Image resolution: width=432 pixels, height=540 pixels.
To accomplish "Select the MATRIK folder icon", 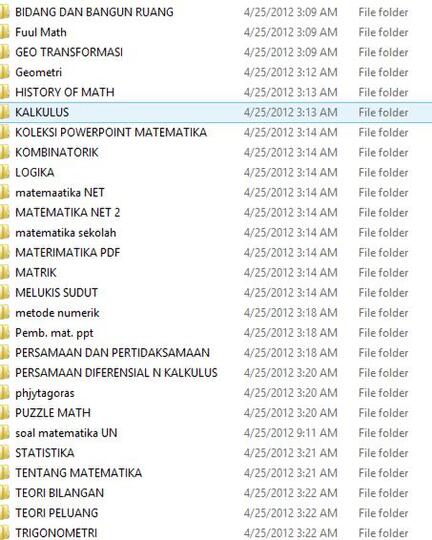I will [4, 273].
